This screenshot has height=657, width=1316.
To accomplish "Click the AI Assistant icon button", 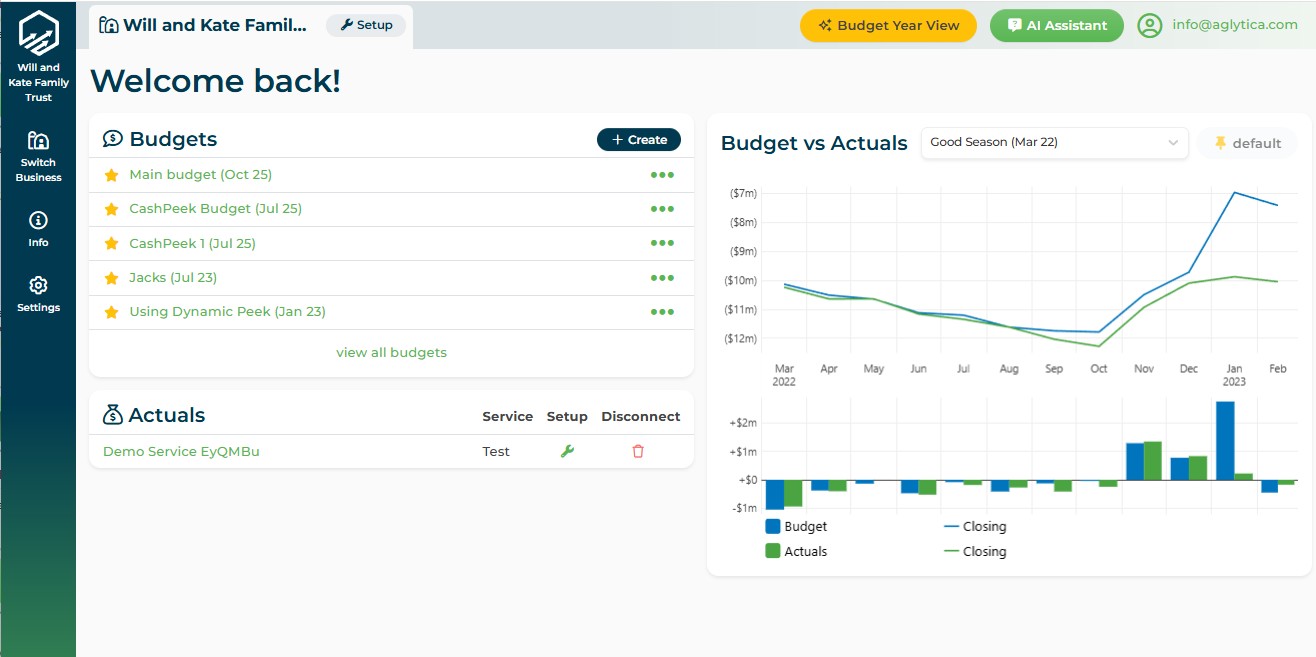I will coord(1015,25).
